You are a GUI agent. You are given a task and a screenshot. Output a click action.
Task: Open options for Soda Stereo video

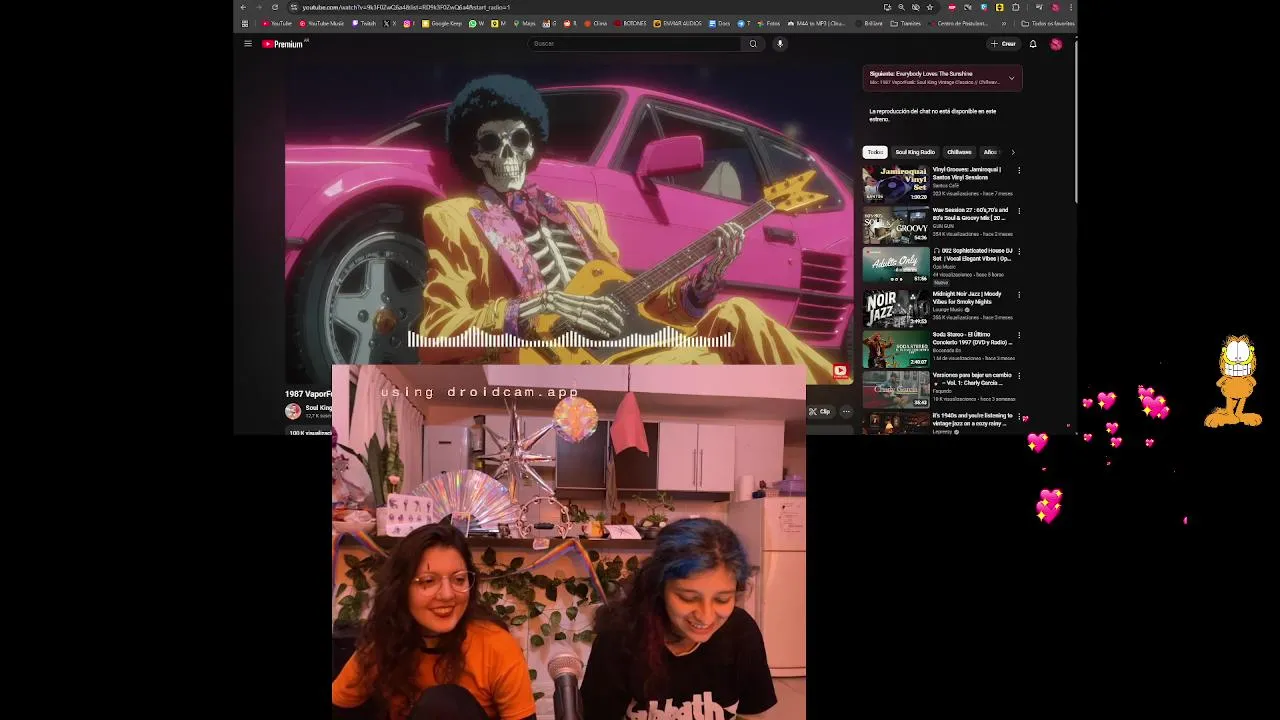coord(1019,335)
